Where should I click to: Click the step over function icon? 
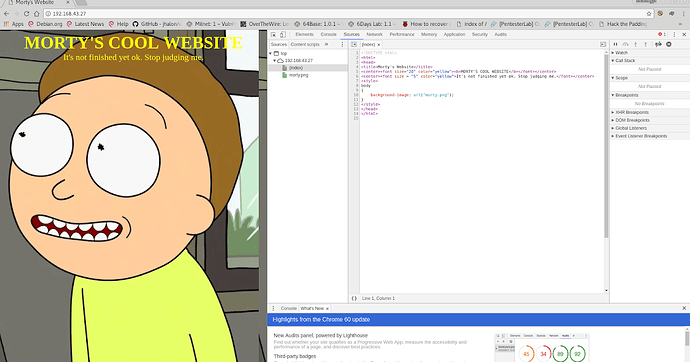625,44
